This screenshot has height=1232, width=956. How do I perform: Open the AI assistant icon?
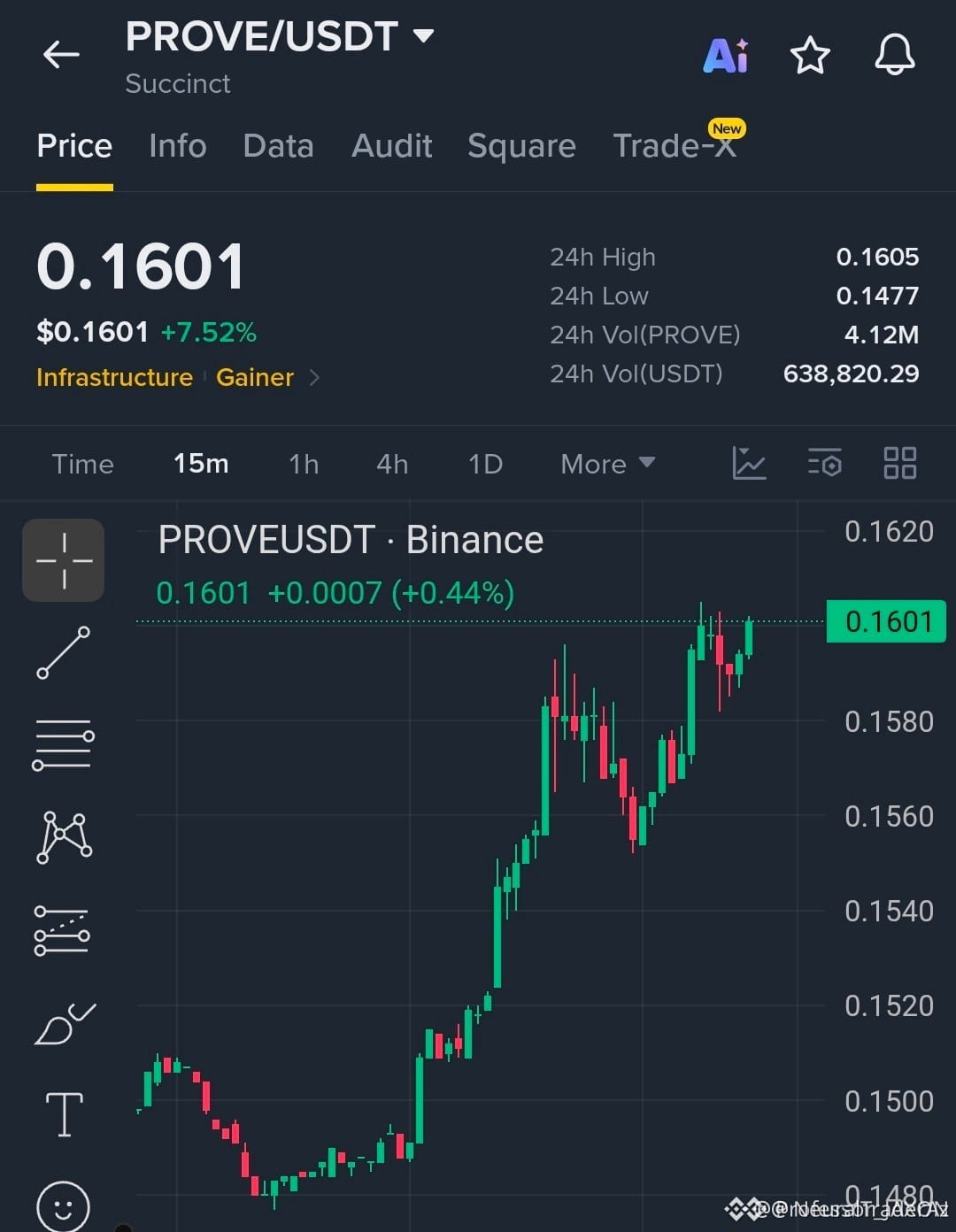click(726, 56)
